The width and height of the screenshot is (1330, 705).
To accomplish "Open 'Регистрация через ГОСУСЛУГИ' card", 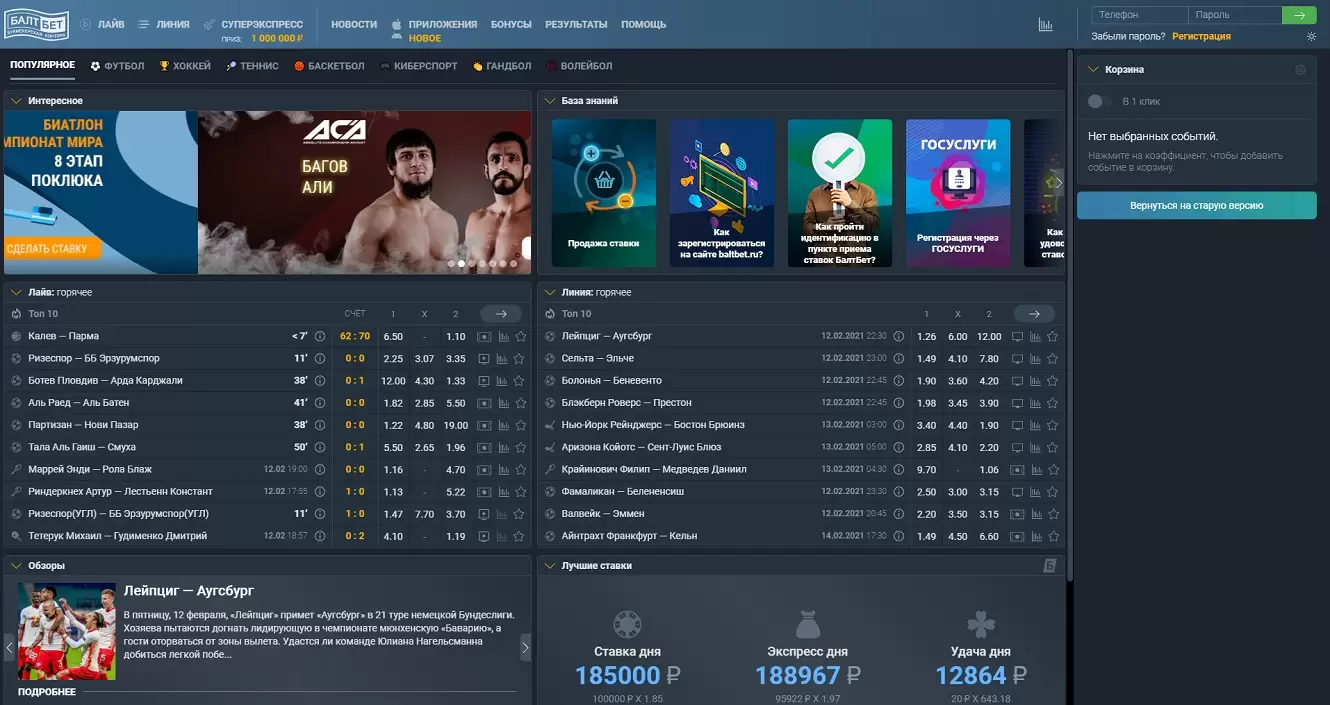I will [958, 193].
